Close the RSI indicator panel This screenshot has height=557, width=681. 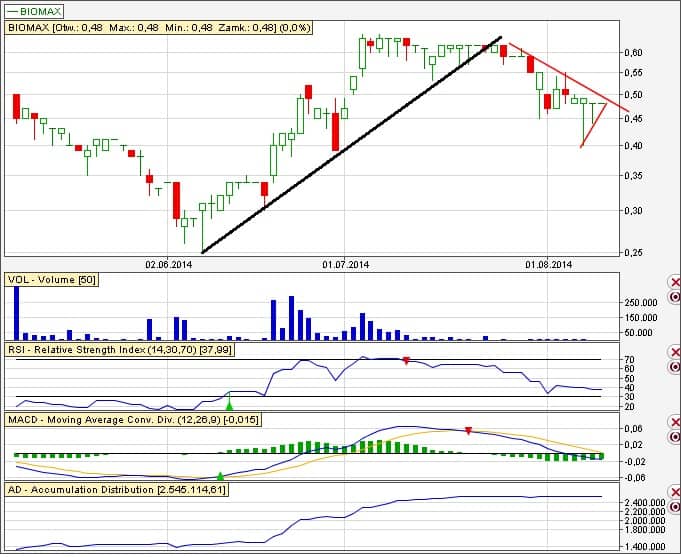click(x=674, y=353)
